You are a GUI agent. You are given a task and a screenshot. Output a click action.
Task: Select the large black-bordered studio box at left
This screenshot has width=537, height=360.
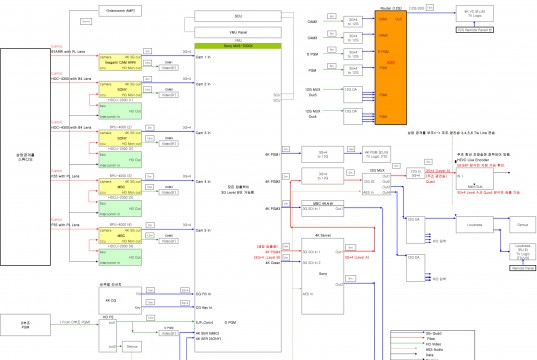tap(26, 157)
